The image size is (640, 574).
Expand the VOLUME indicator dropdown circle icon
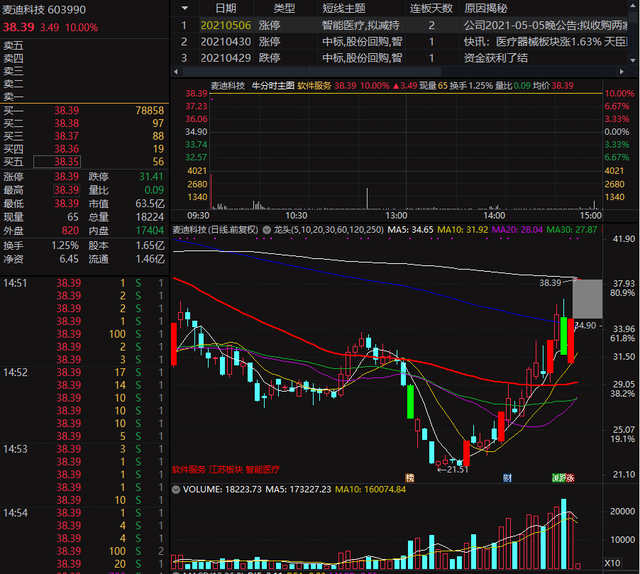pyautogui.click(x=176, y=489)
